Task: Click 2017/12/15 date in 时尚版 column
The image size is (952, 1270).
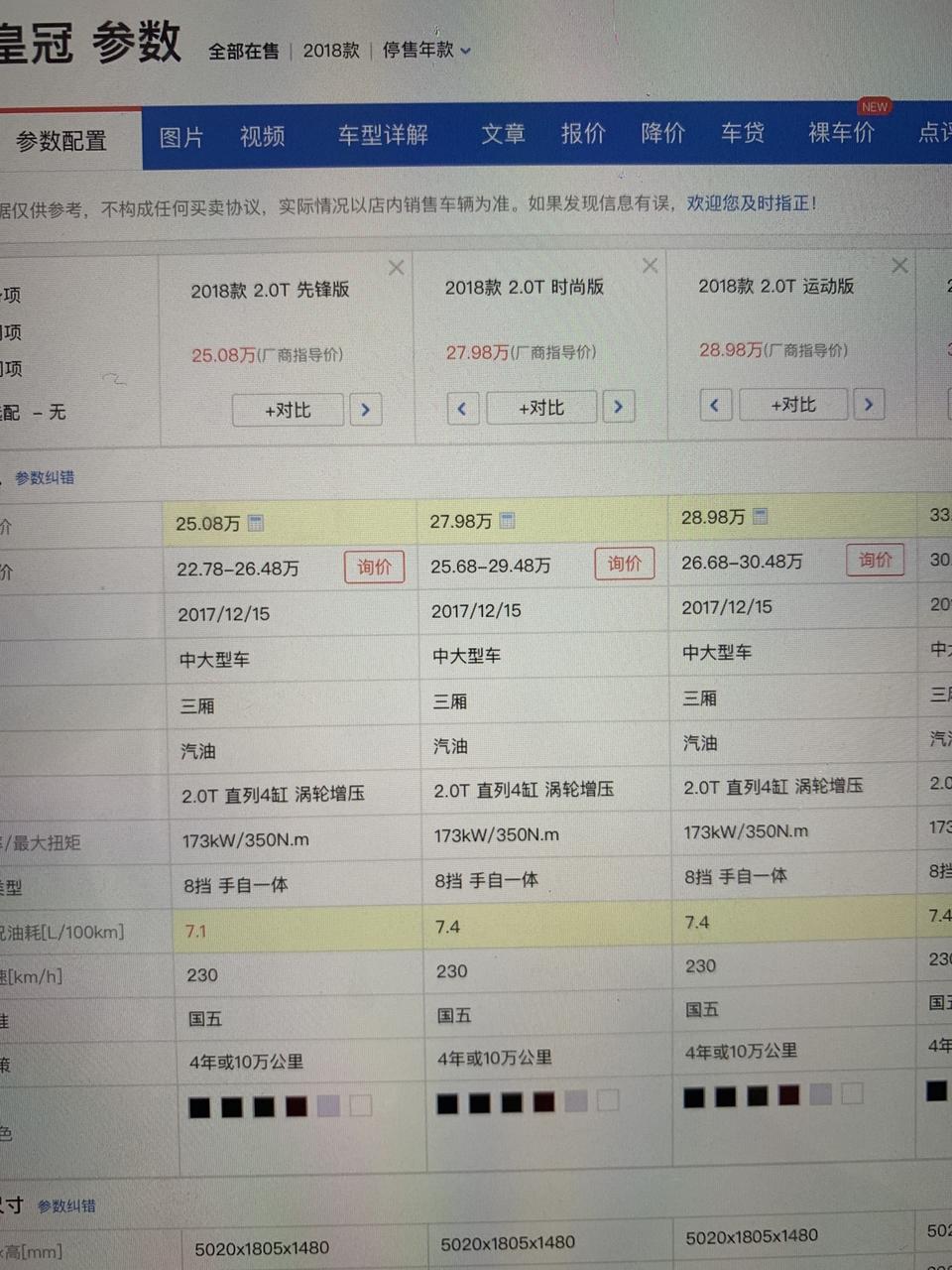Action: click(476, 611)
